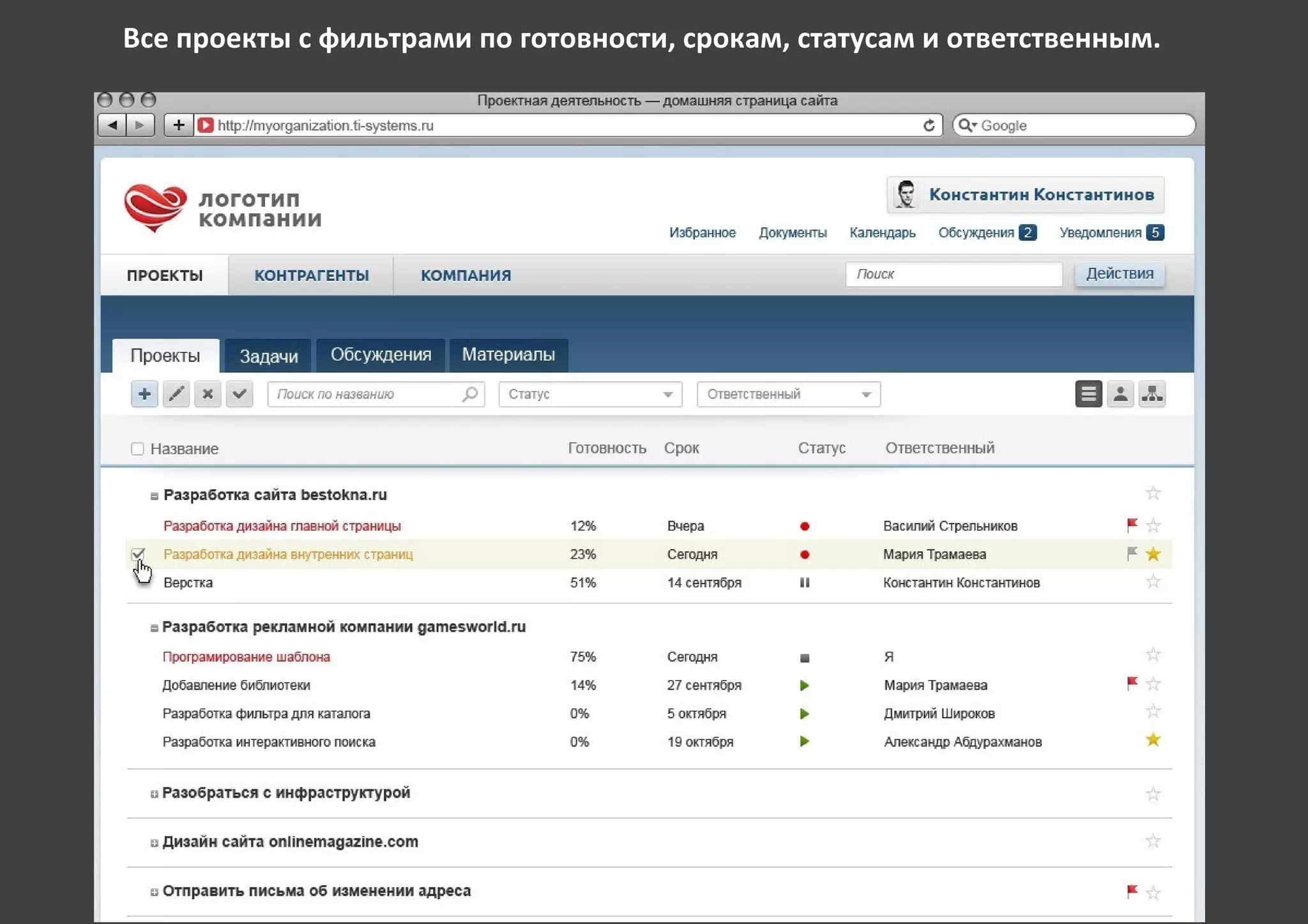Click the pause status icon for Верстка
Screen dimensions: 1308x924
tap(805, 582)
